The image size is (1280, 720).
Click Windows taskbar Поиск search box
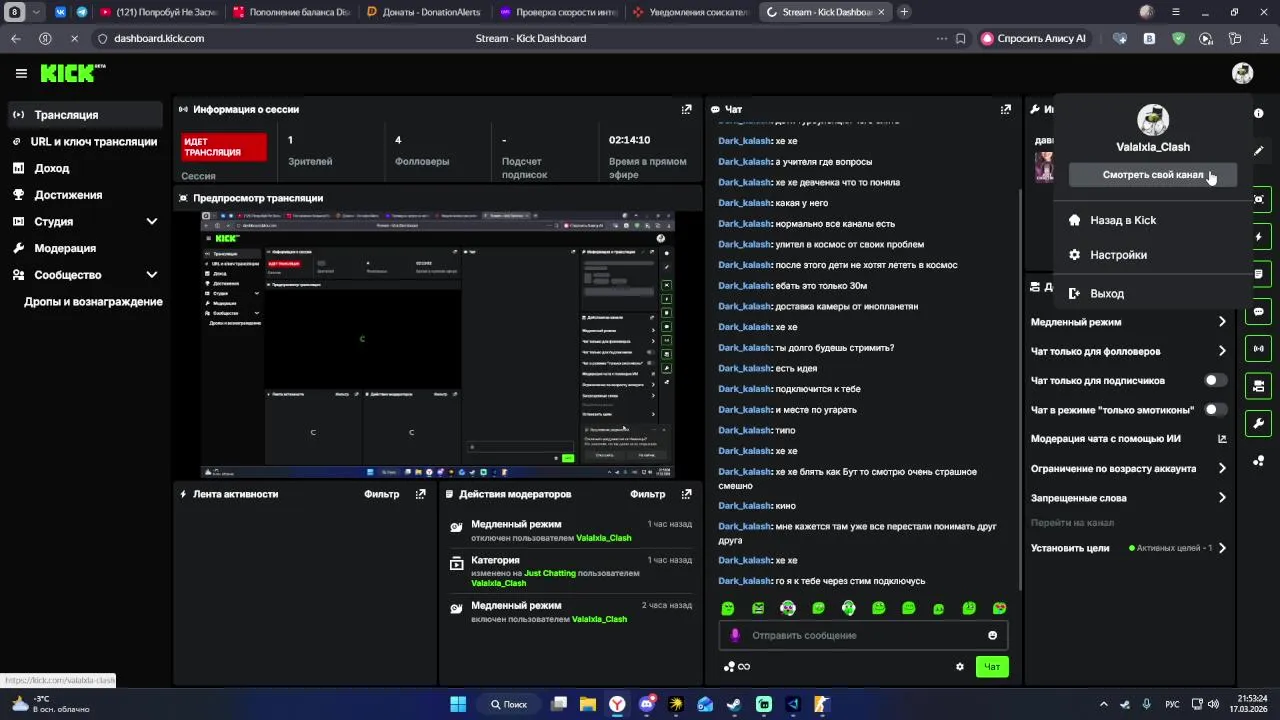[x=509, y=704]
